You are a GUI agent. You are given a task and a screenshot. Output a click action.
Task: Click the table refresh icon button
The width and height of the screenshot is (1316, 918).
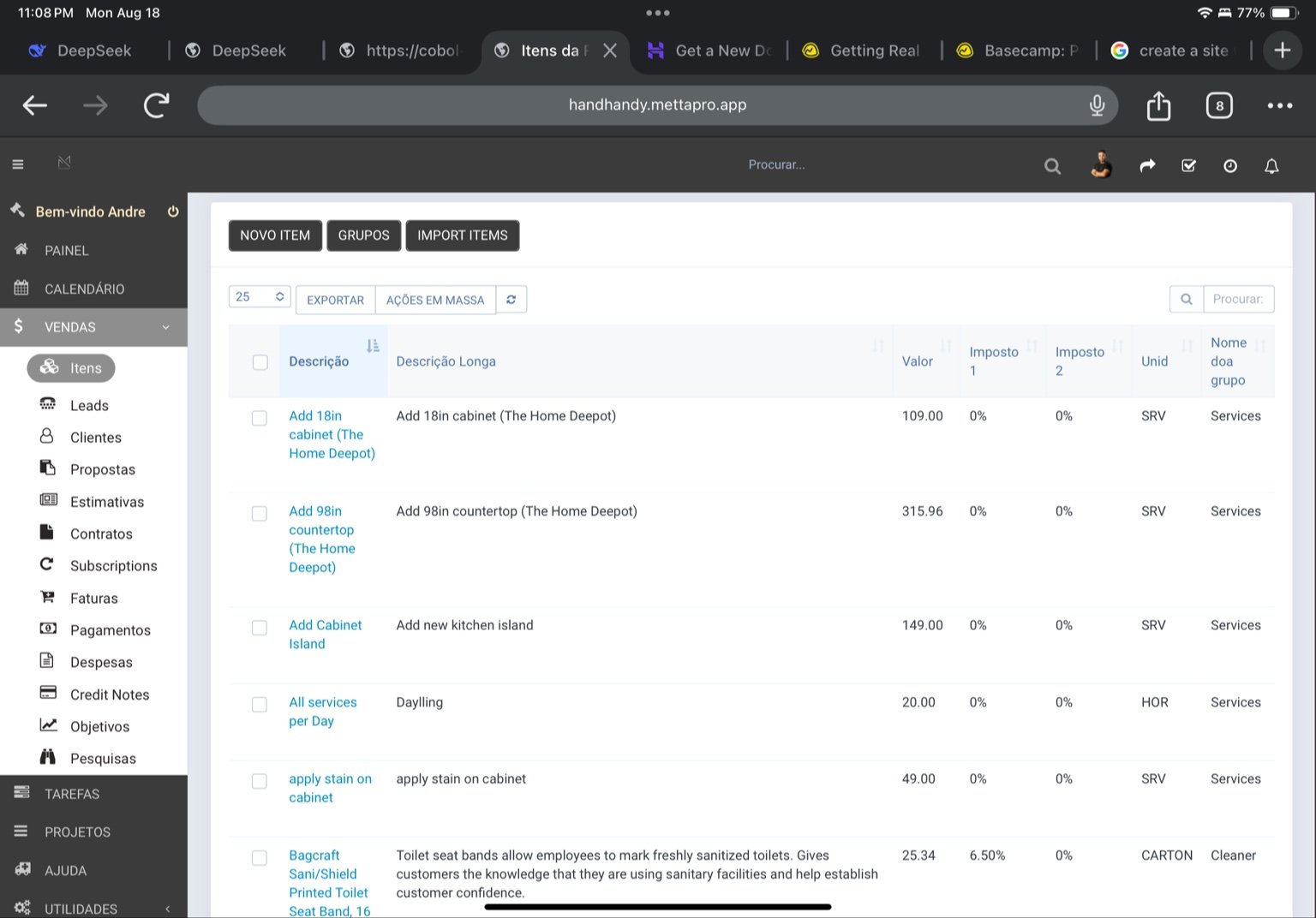click(x=511, y=300)
